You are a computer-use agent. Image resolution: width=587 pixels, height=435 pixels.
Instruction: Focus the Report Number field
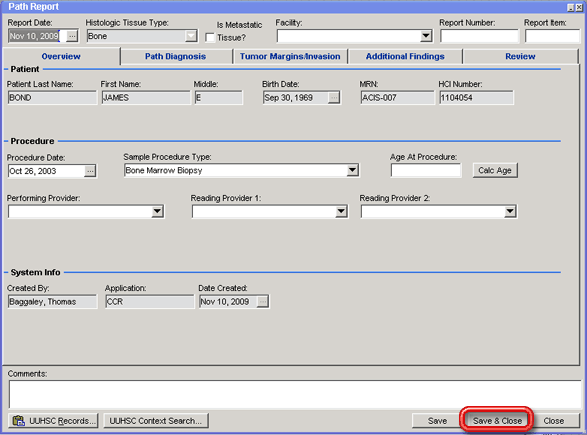[479, 36]
